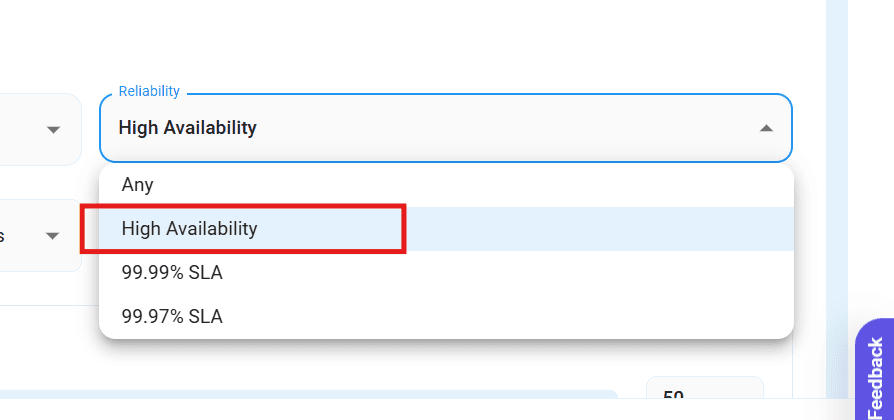Choose the highlighted High Availability list option
894x420 pixels.
[190, 229]
